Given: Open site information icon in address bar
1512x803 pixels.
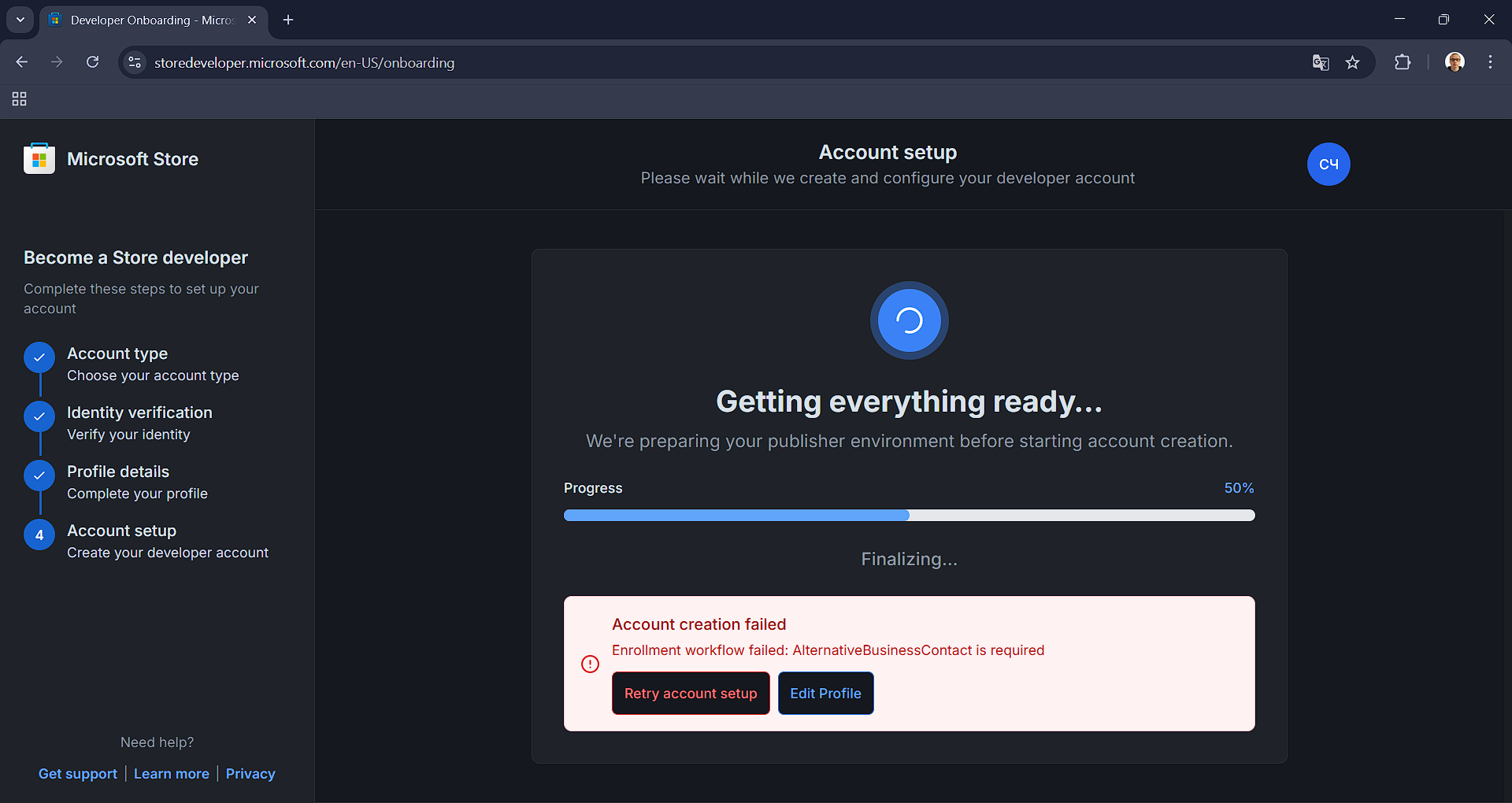Looking at the screenshot, I should (x=134, y=62).
